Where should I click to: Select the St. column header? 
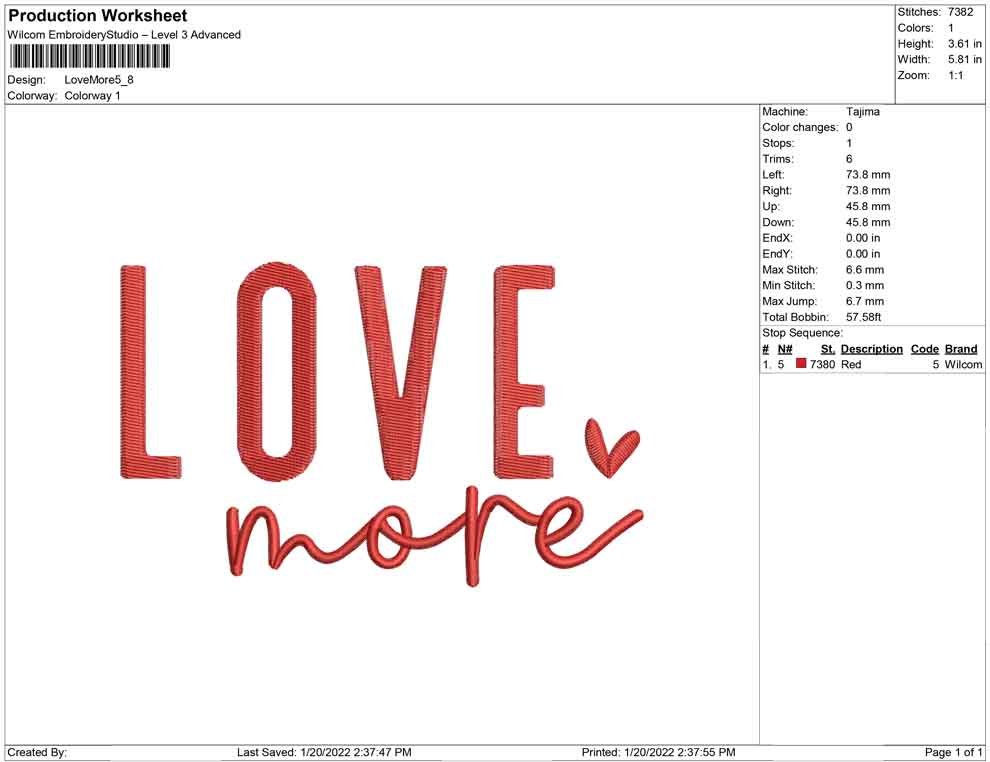pos(827,348)
